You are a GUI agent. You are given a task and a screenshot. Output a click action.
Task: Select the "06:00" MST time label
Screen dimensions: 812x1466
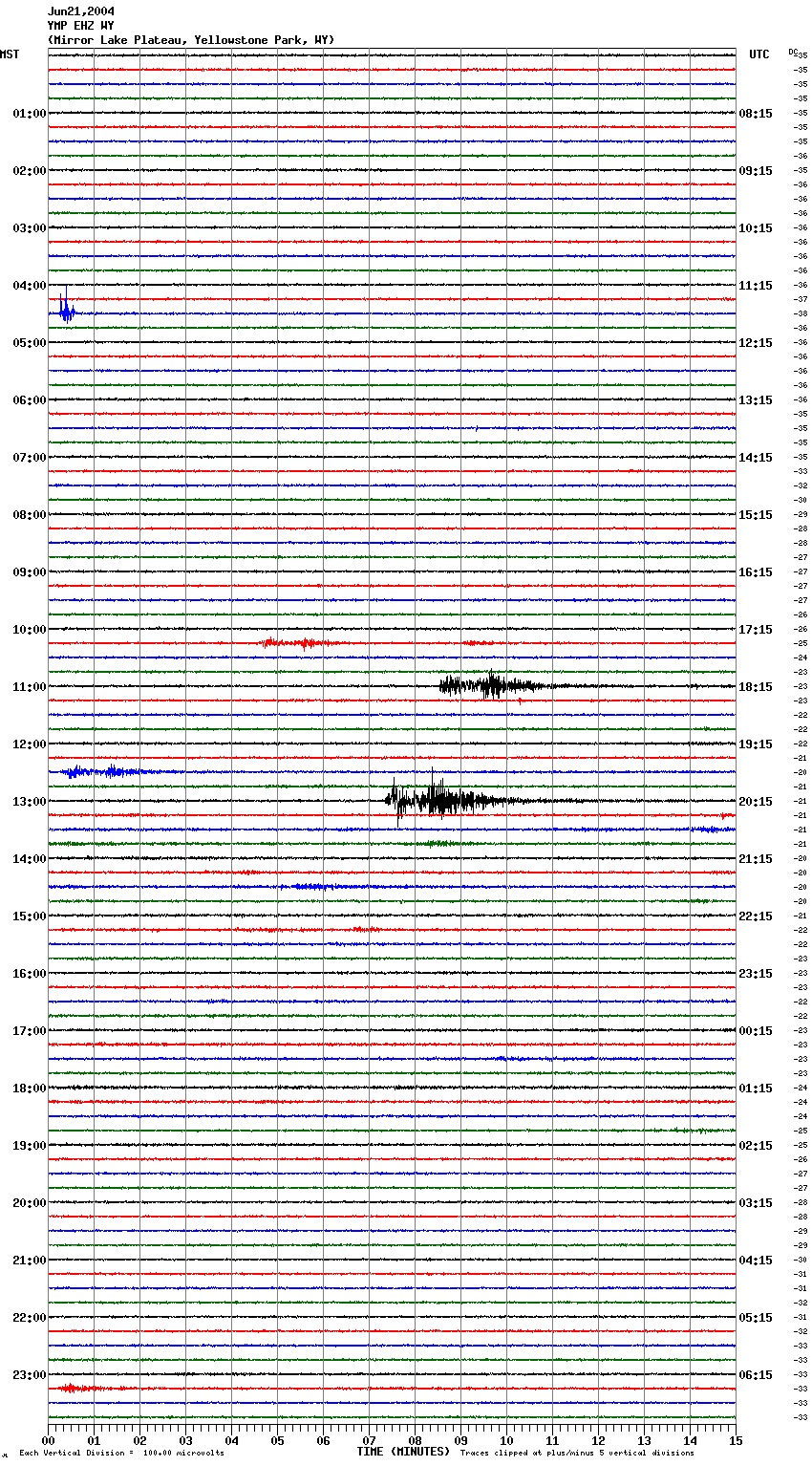(x=30, y=400)
